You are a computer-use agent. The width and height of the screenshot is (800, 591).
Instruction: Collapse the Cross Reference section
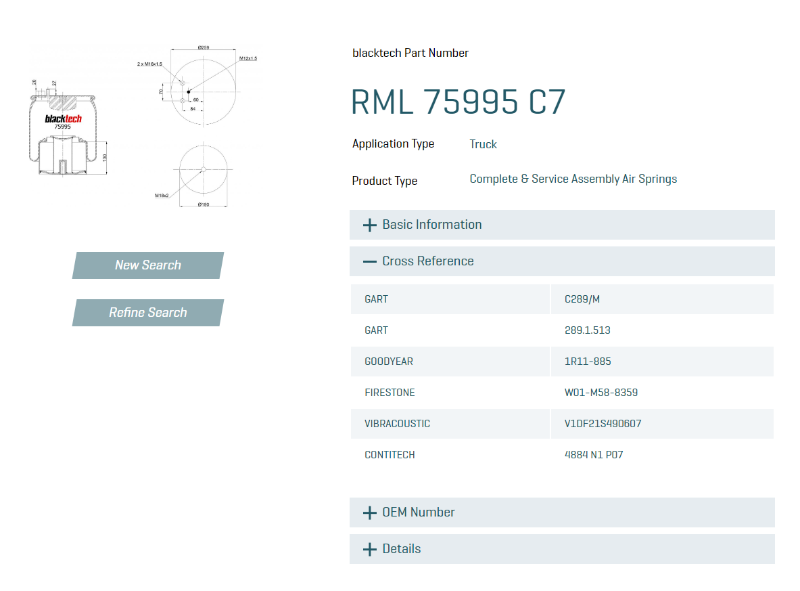[562, 261]
